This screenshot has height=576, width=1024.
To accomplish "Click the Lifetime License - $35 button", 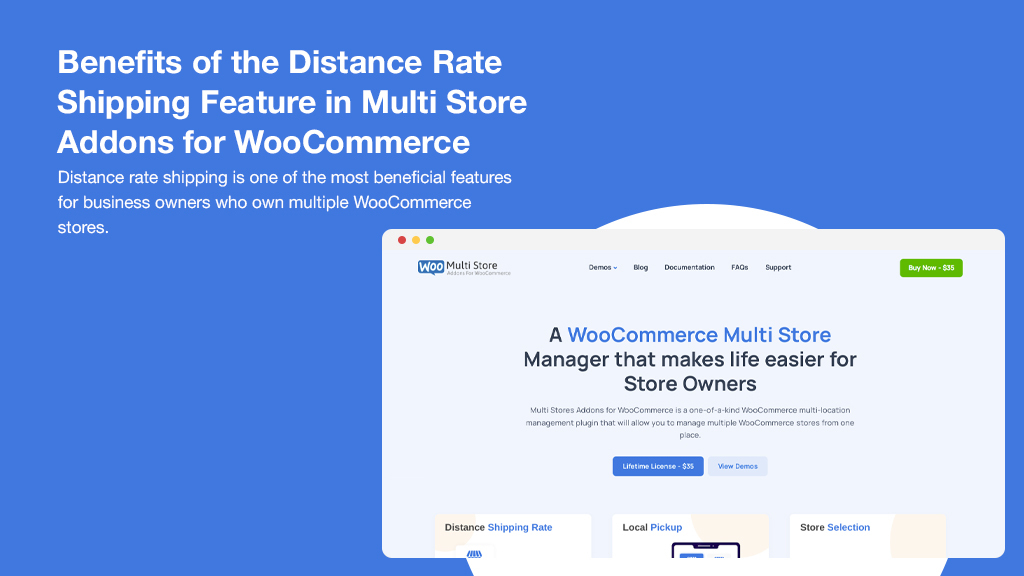I will point(658,466).
